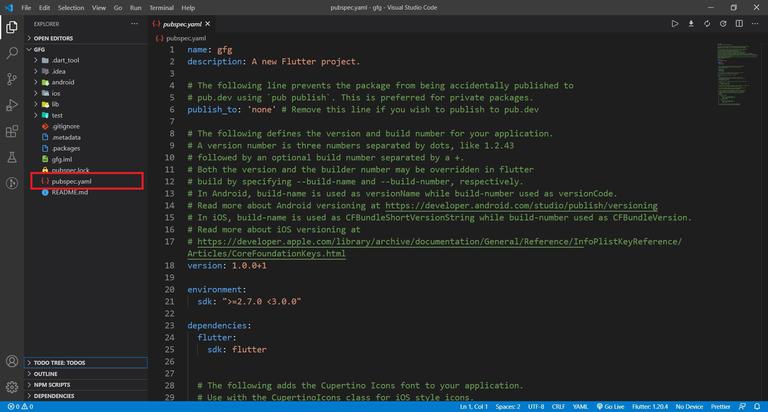Select the pubspec.yaml editor tab
768x412 pixels.
(182, 24)
